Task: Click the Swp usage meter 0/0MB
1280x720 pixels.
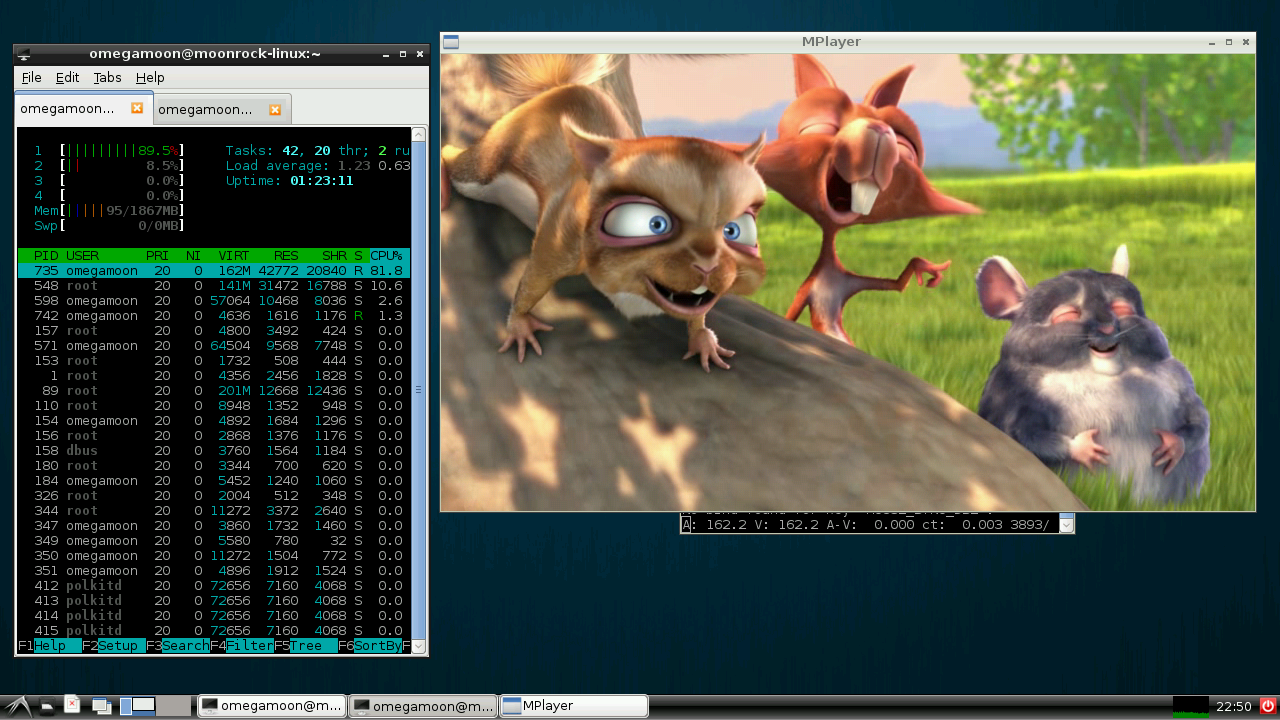Action: pos(110,226)
